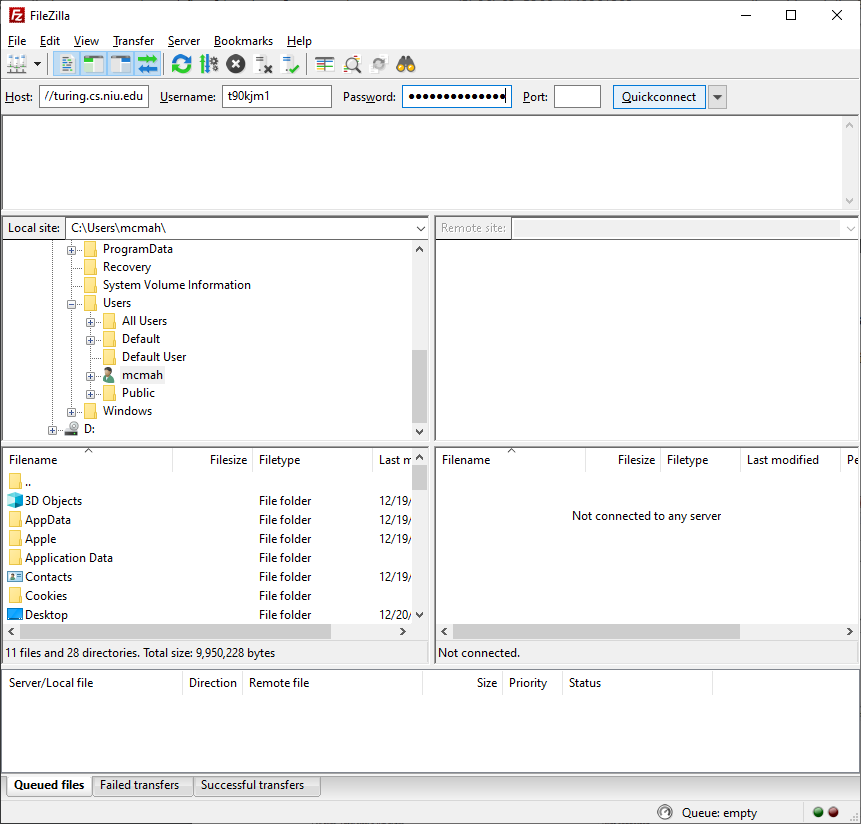Open the Transfer menu
861x824 pixels.
click(133, 41)
